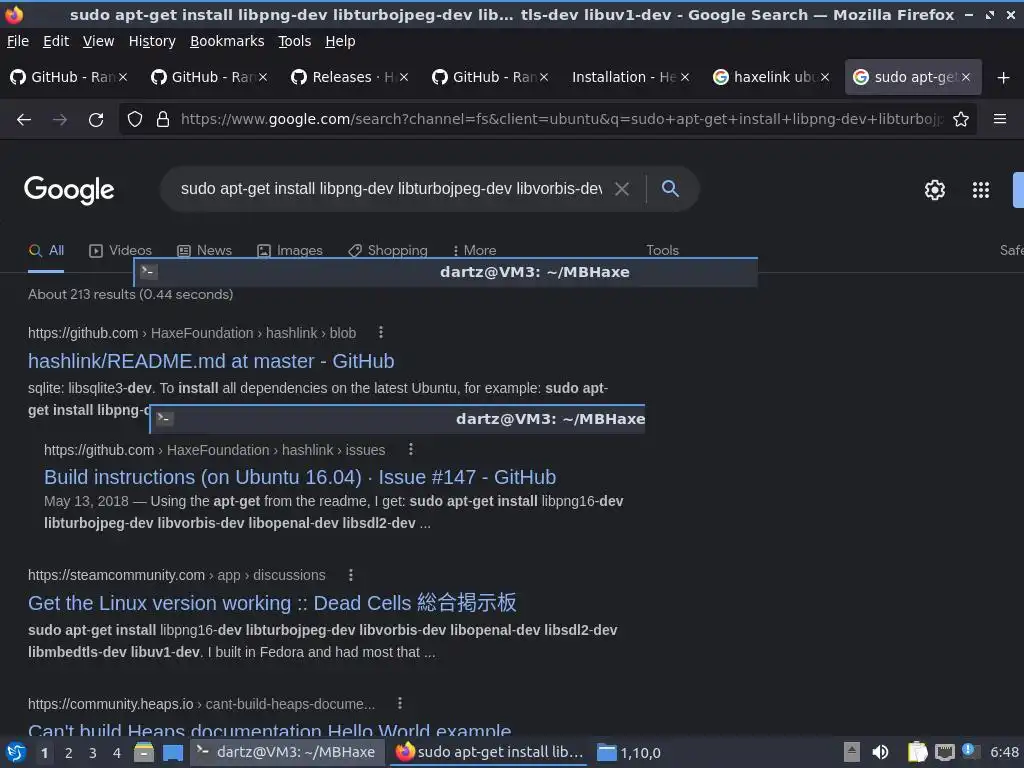Show site security padlock info
Viewport: 1024px width, 768px height.
point(163,120)
